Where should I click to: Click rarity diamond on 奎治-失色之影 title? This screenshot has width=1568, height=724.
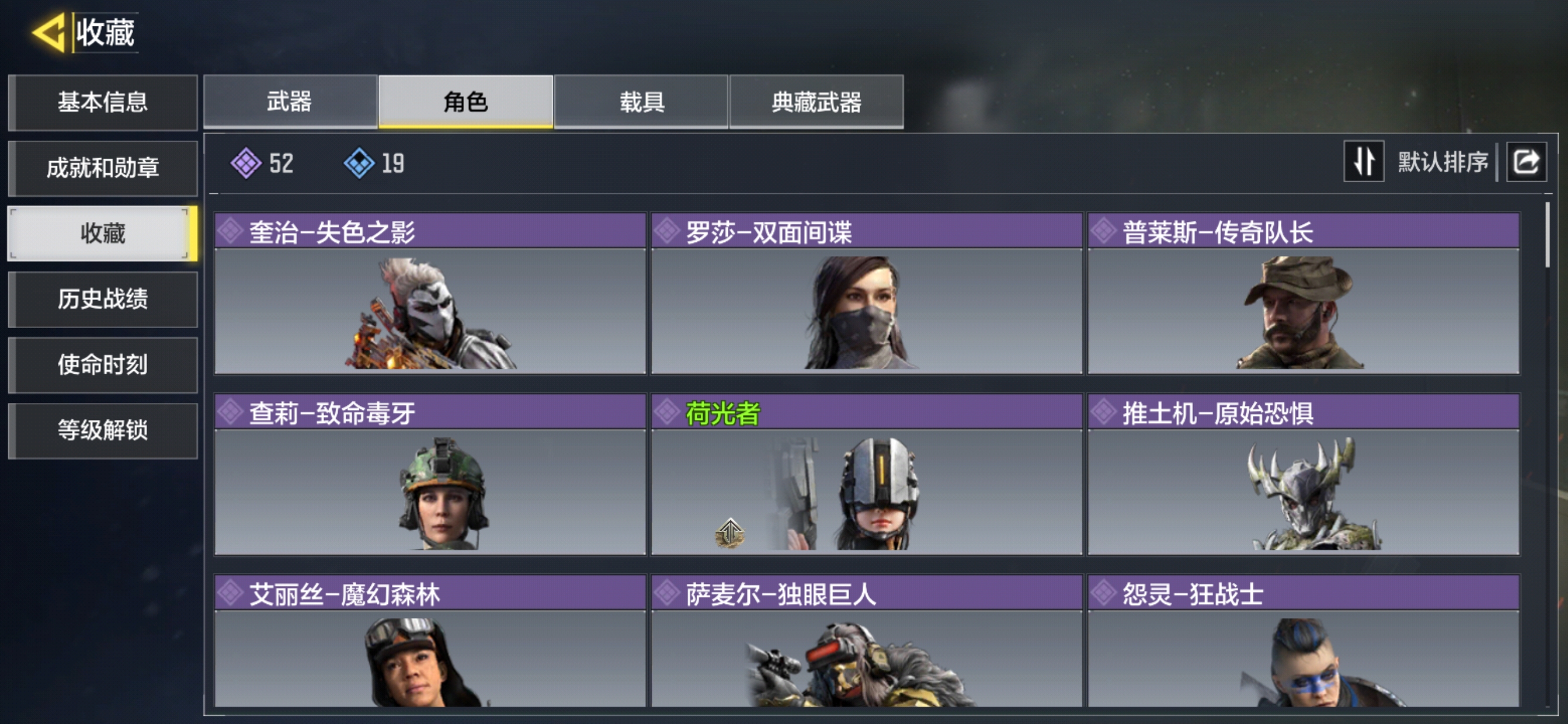(231, 231)
